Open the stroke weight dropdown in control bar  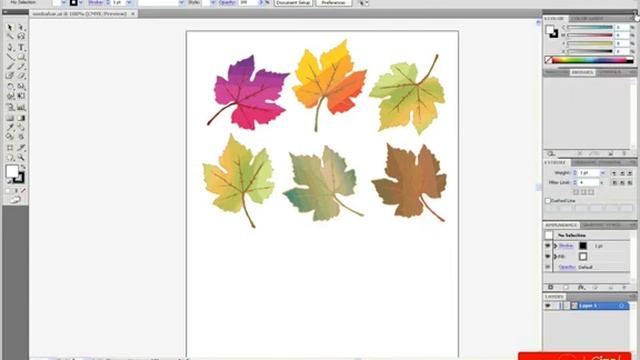tap(129, 2)
